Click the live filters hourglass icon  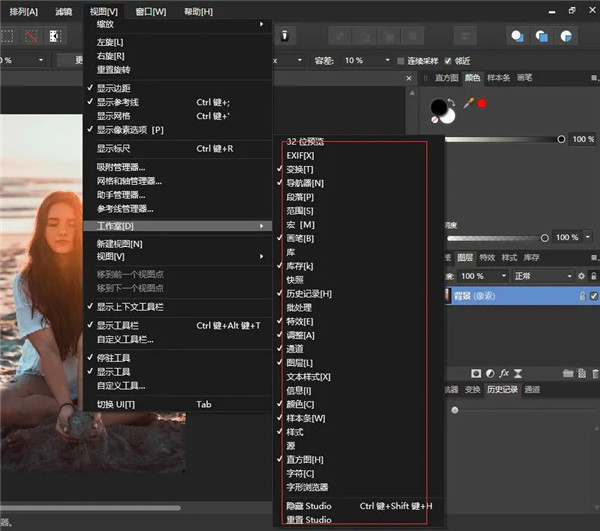[x=520, y=373]
